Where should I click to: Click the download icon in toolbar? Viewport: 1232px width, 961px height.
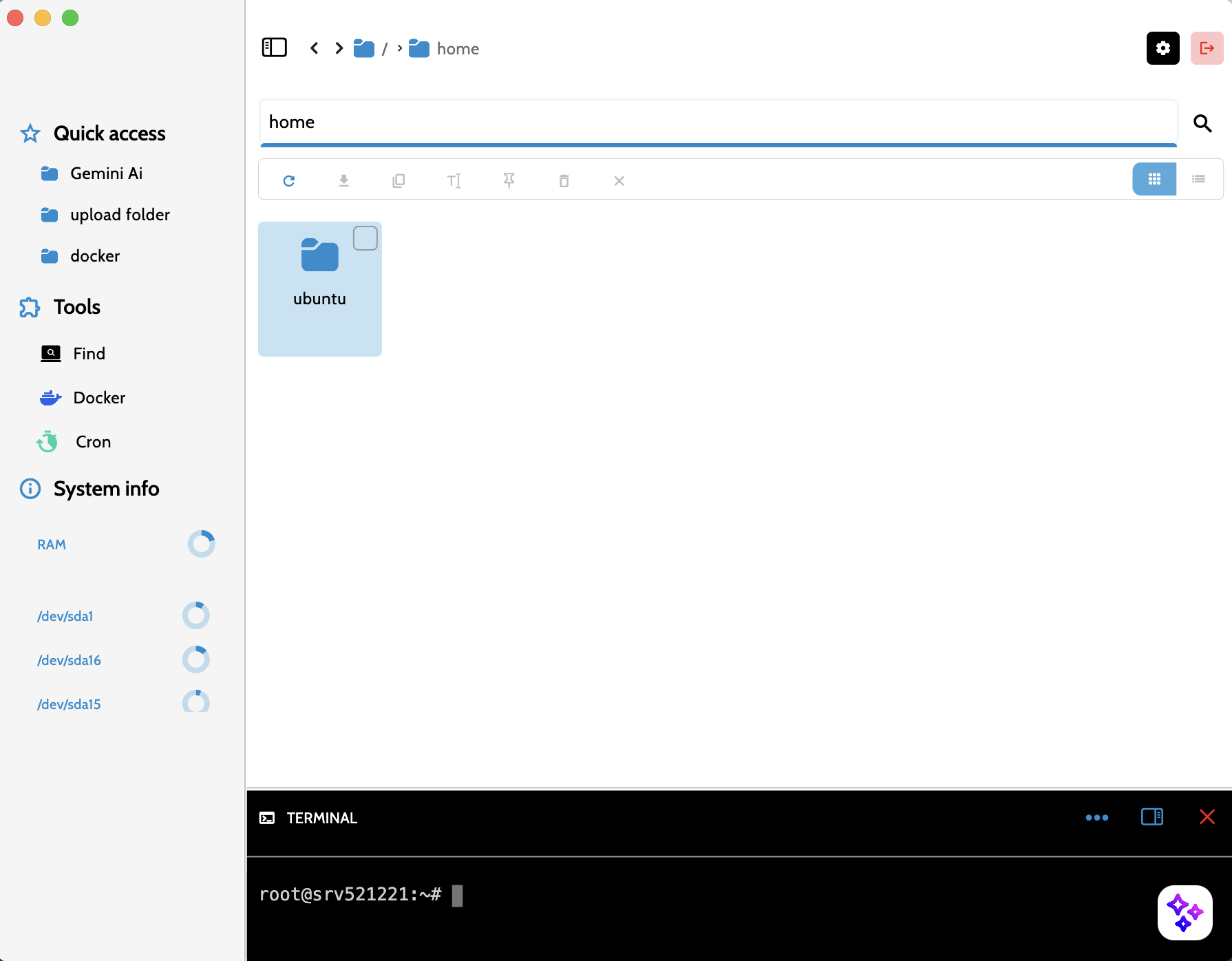(344, 180)
